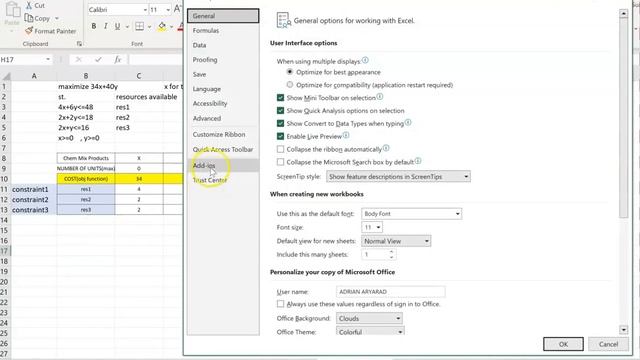The height and width of the screenshot is (360, 640).
Task: Click the Paste clipboard icon
Action: (12, 10)
